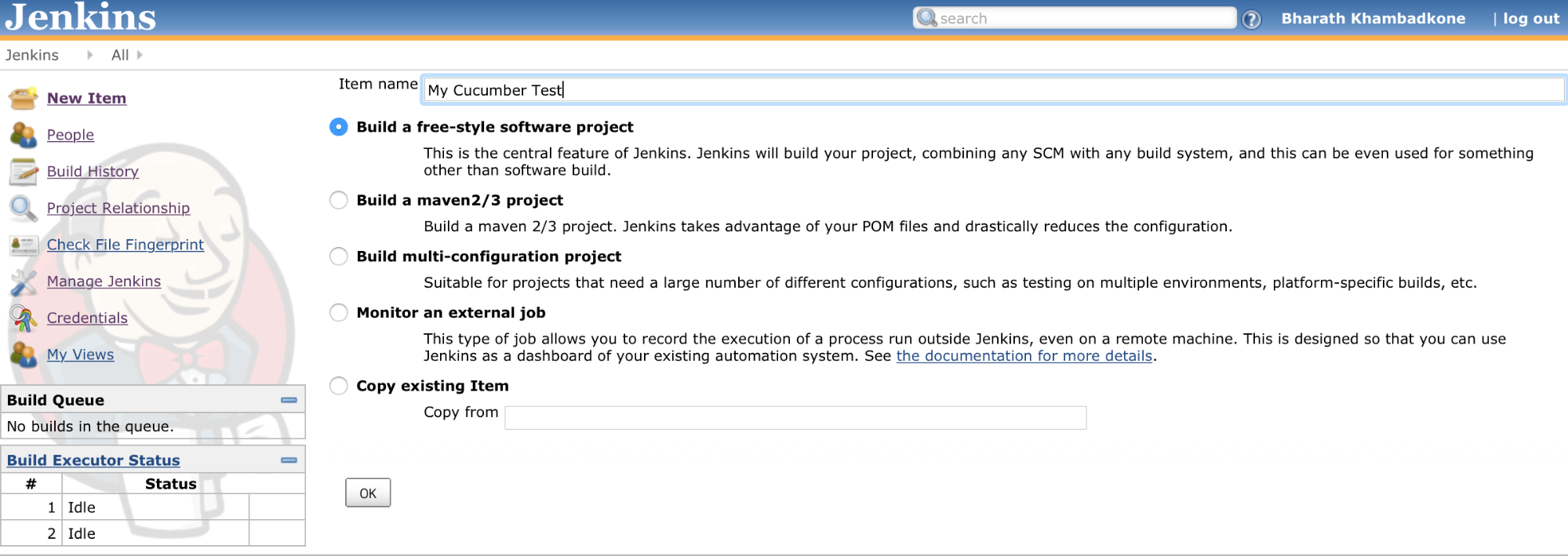Click the Project Relationship magnifier icon

[23, 208]
